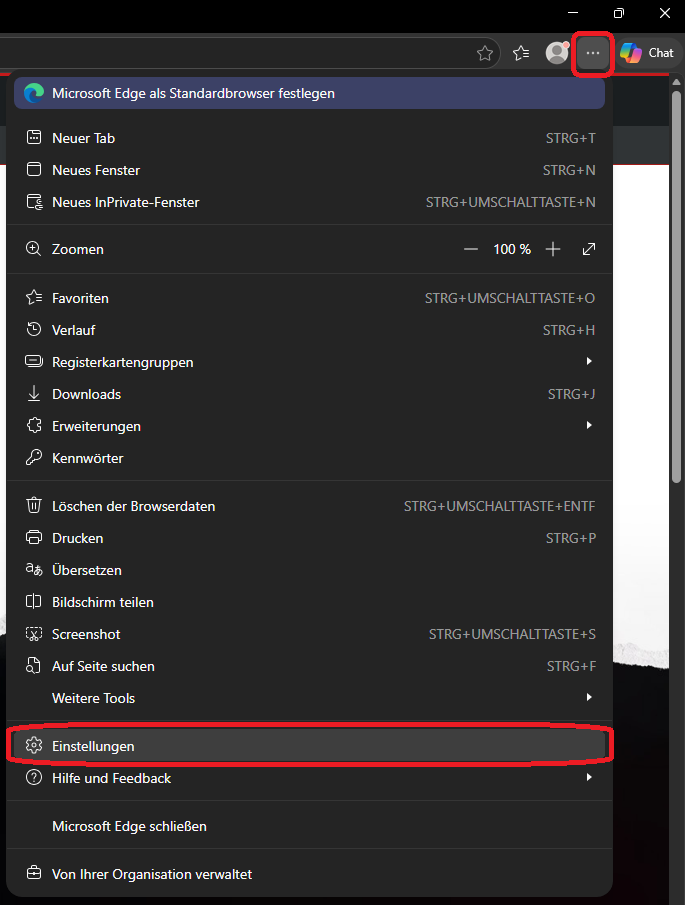Choose Microsoft Edge schließen
Image resolution: width=685 pixels, height=905 pixels.
coord(309,826)
